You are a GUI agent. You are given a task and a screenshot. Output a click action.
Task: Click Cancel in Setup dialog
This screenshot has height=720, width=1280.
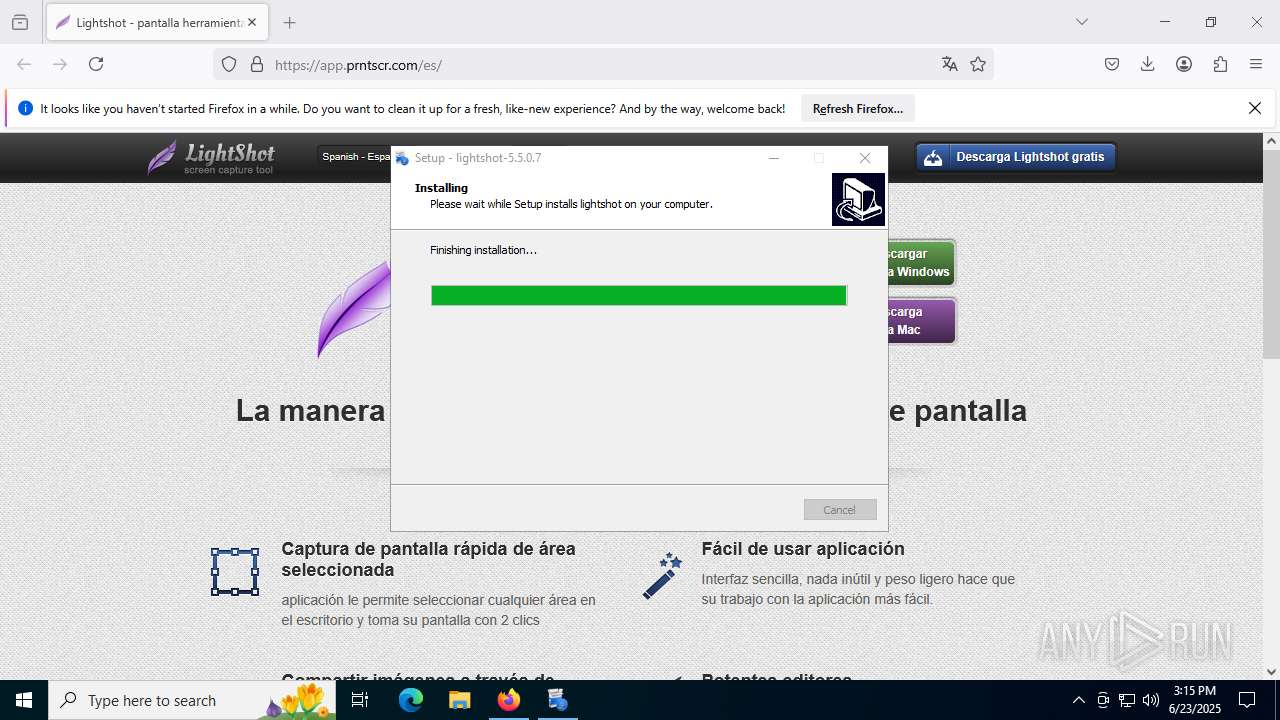click(840, 510)
